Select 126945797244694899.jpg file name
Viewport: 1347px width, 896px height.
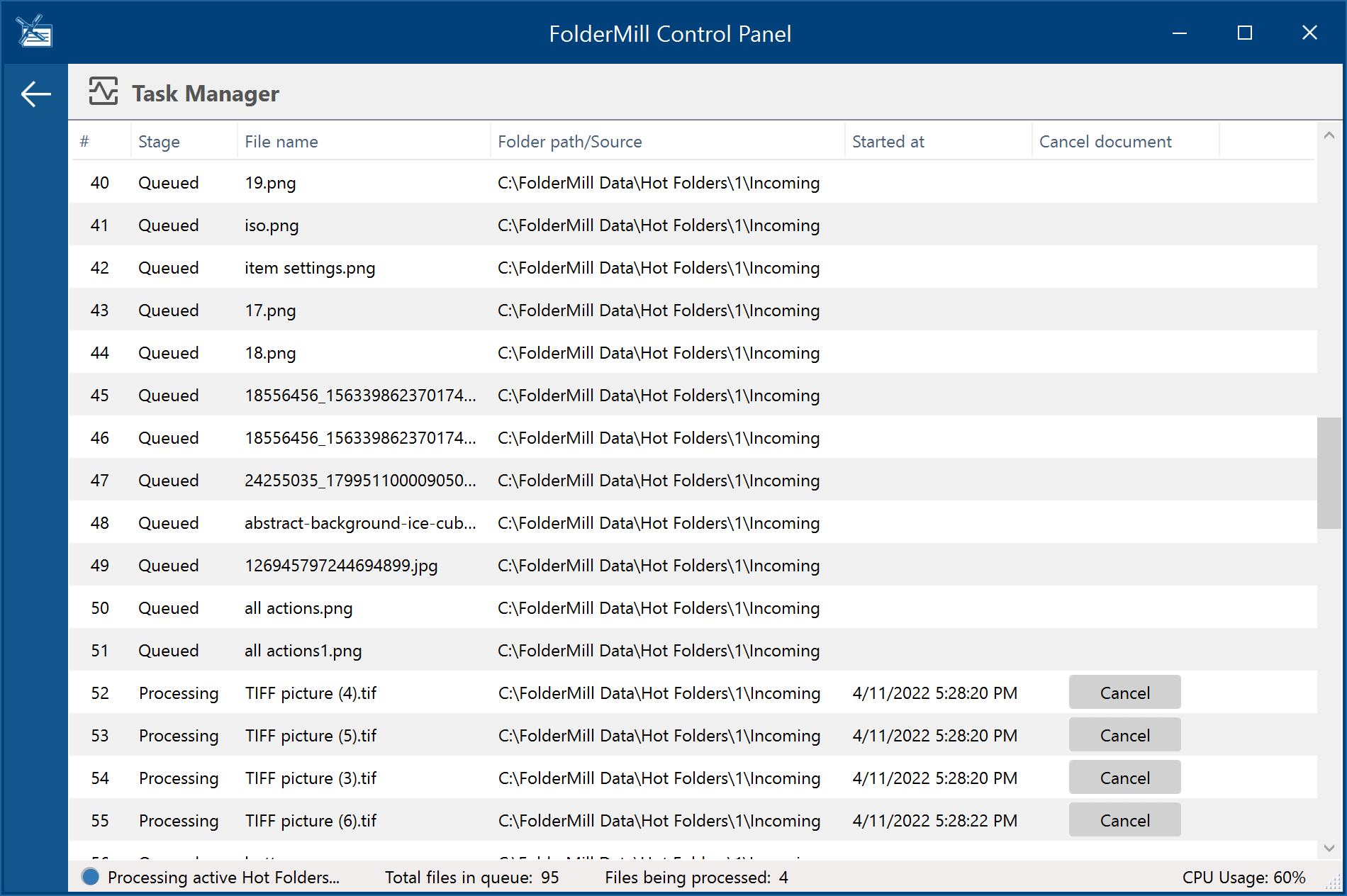(x=341, y=566)
